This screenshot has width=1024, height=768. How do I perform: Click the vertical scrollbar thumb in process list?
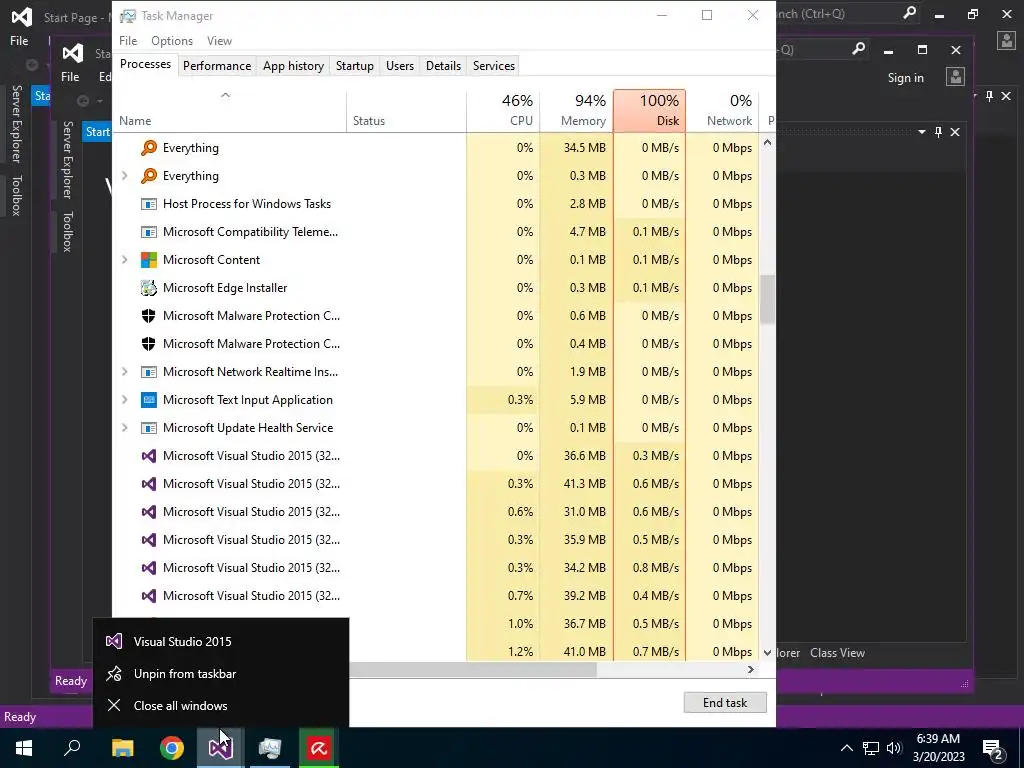(767, 299)
